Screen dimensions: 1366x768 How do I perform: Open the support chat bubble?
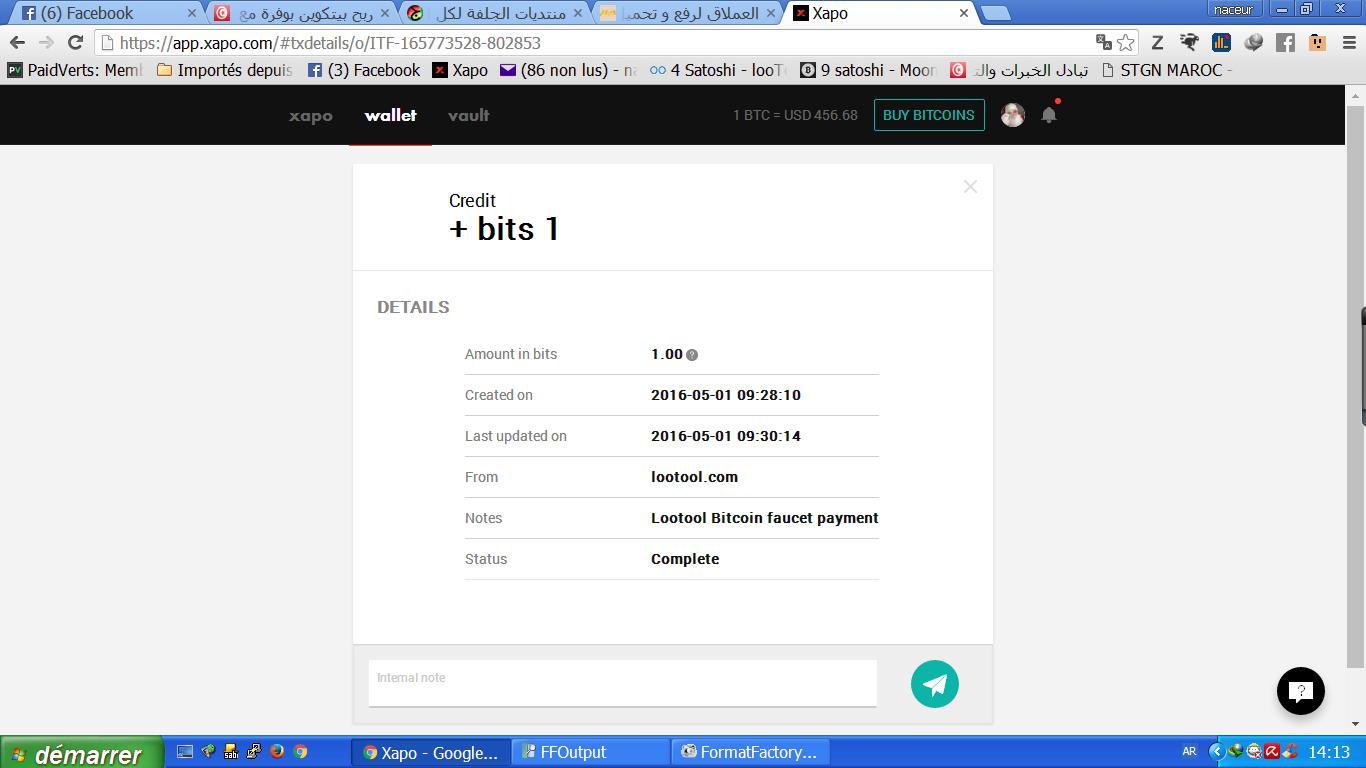pos(1301,691)
